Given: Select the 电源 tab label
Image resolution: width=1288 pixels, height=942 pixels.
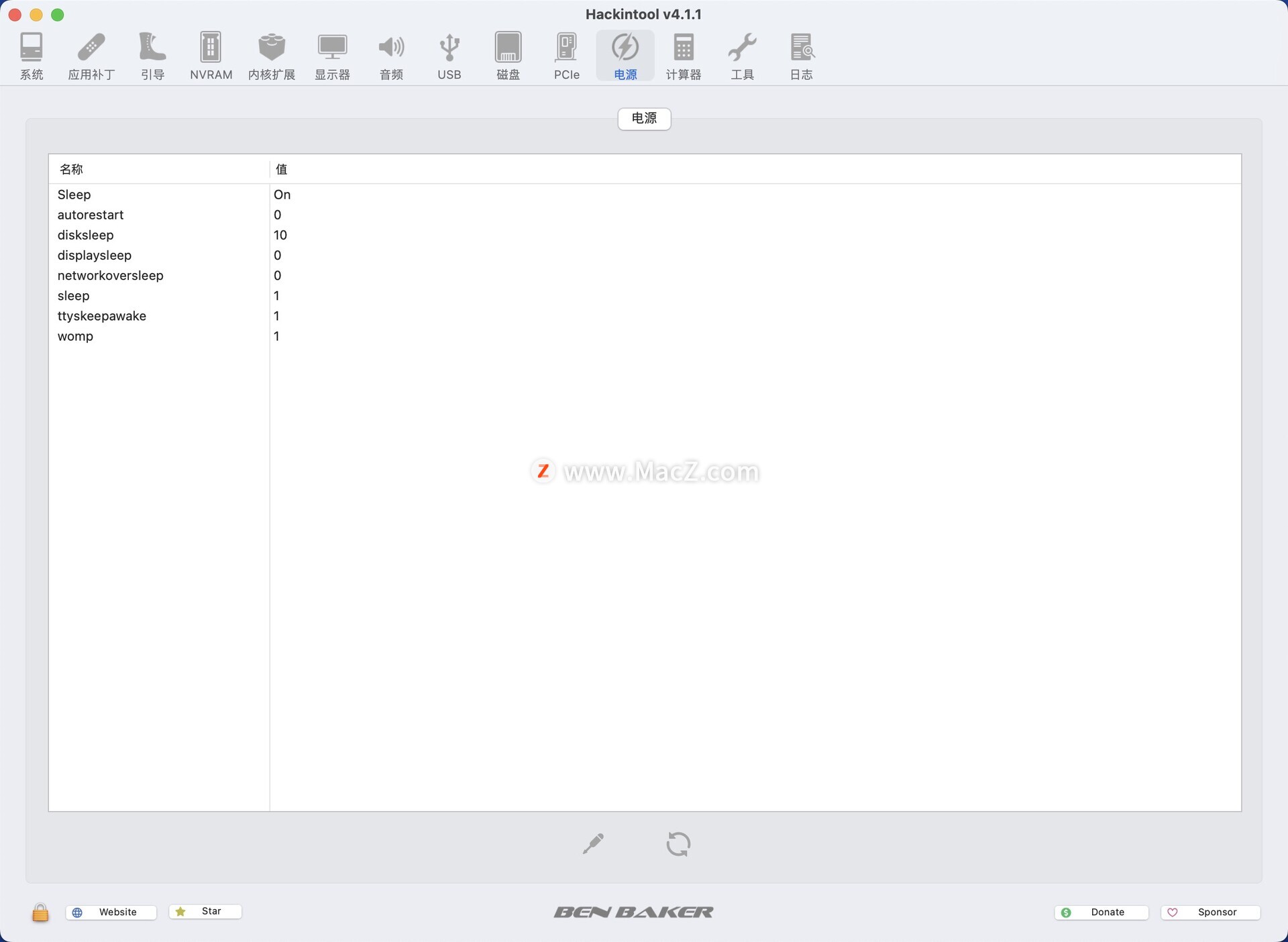Looking at the screenshot, I should tap(644, 119).
